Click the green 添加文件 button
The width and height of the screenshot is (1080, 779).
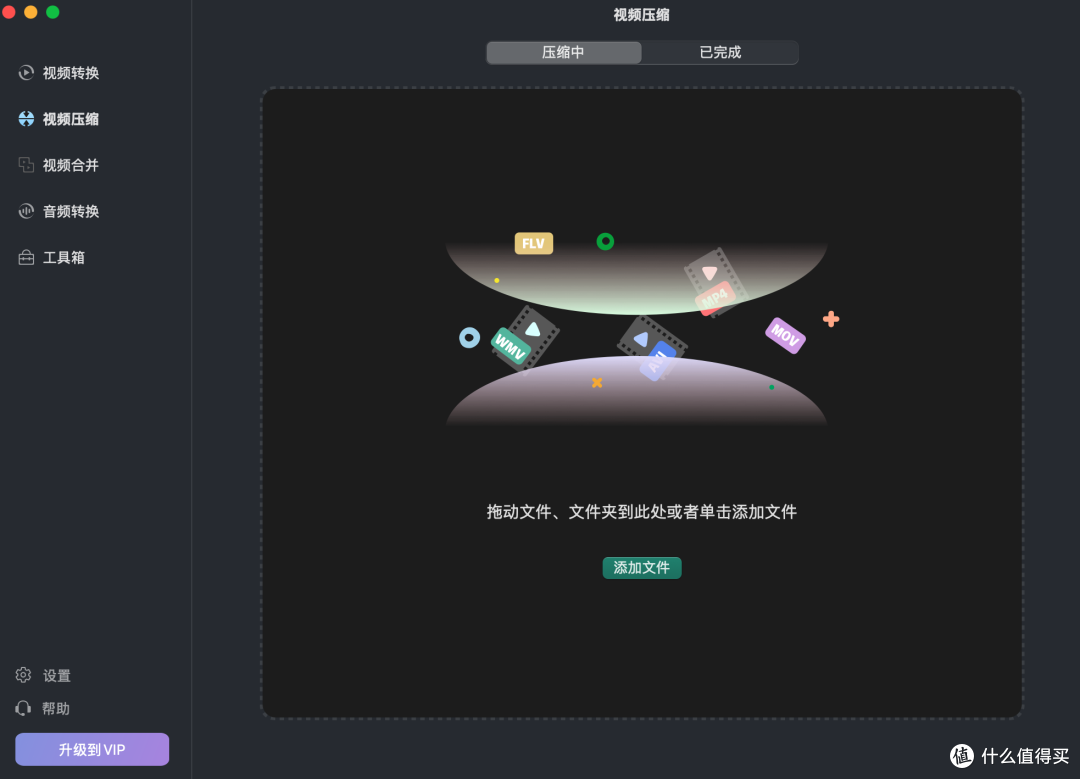[642, 568]
